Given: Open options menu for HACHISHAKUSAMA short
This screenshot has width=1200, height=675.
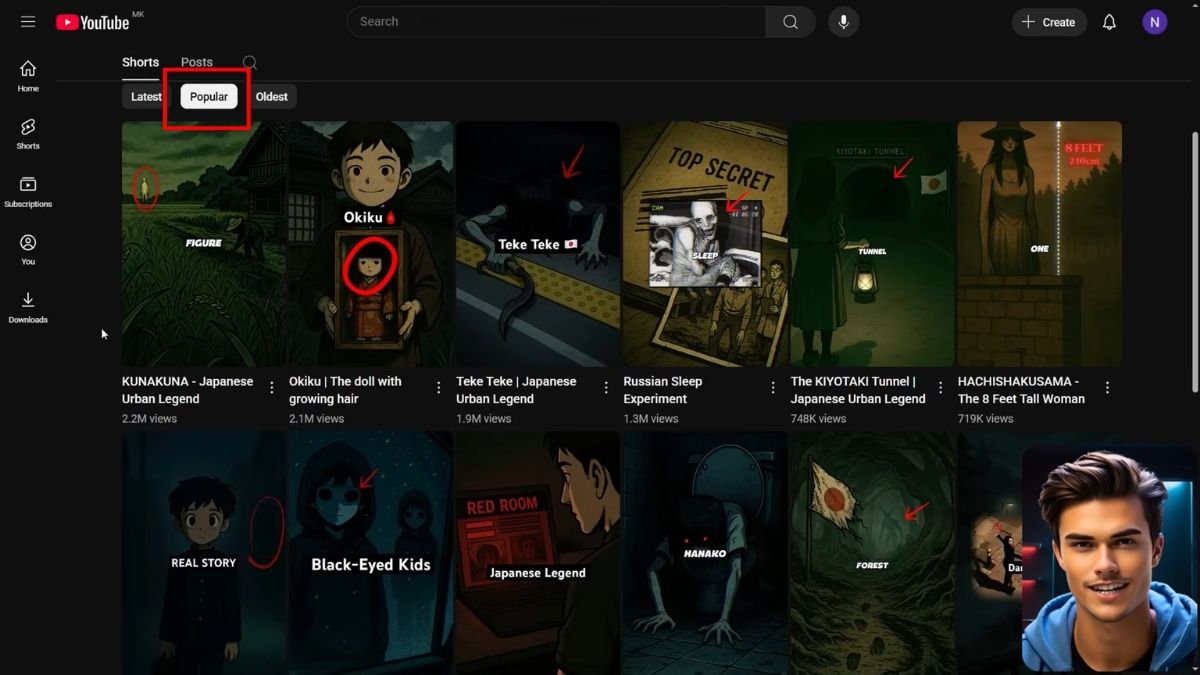Looking at the screenshot, I should tap(1107, 388).
